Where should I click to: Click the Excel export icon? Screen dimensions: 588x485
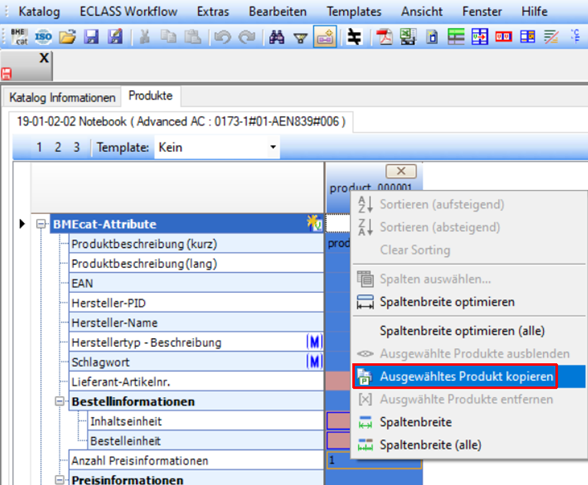click(408, 37)
